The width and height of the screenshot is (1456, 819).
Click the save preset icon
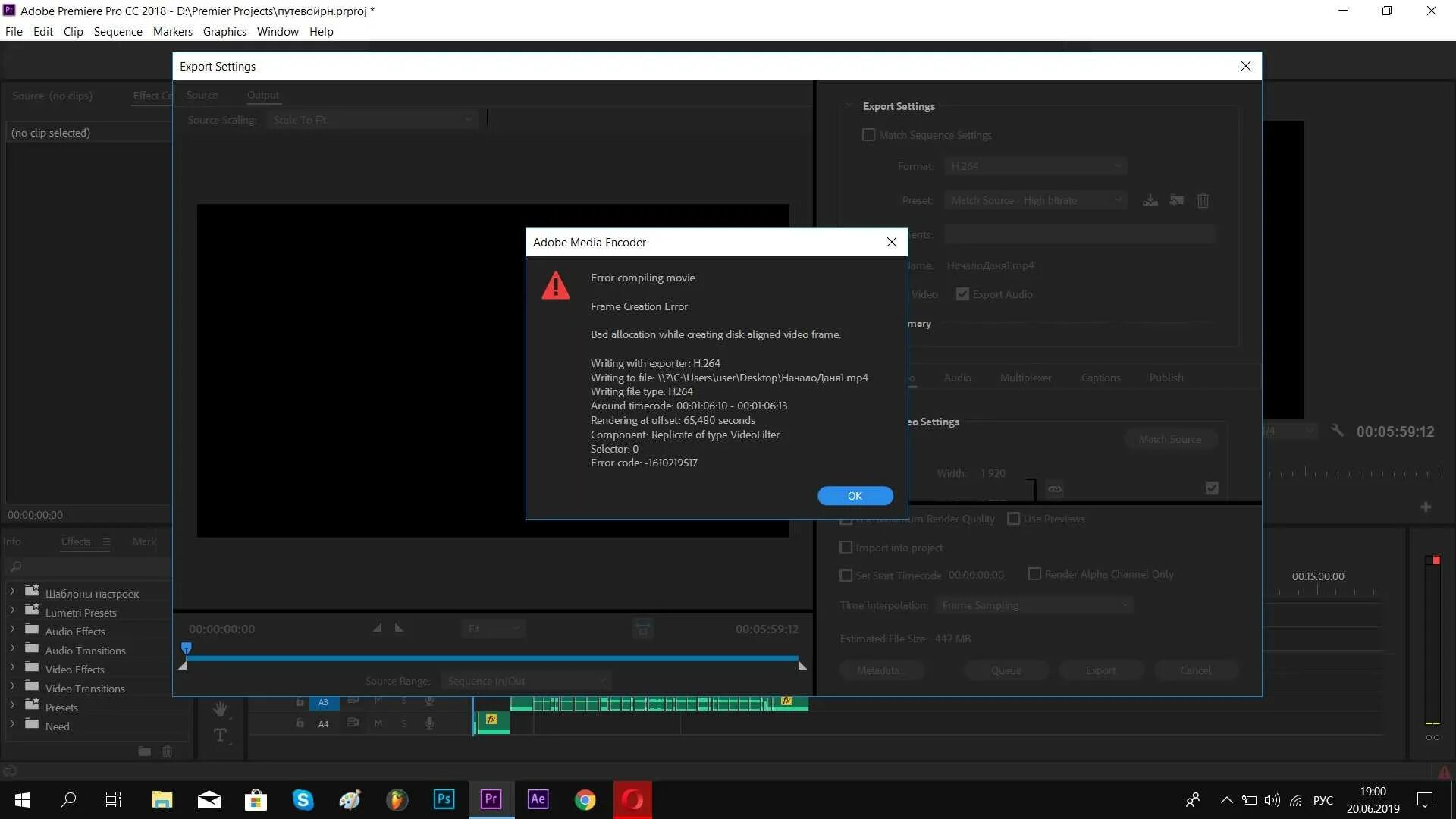pos(1150,200)
